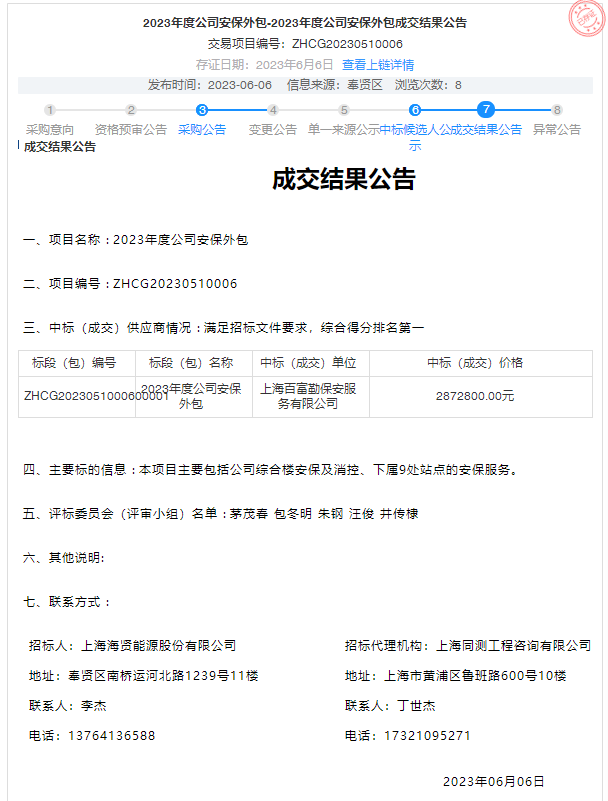Click address 奉贤区南桥运河北路1239号11楼
The image size is (608, 801).
pyautogui.click(x=163, y=676)
